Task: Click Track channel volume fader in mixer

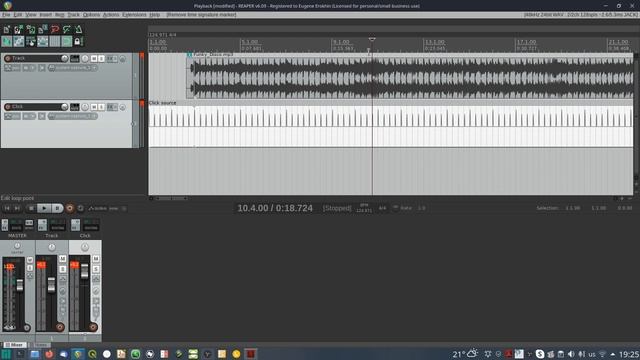Action: pyautogui.click(x=51, y=285)
